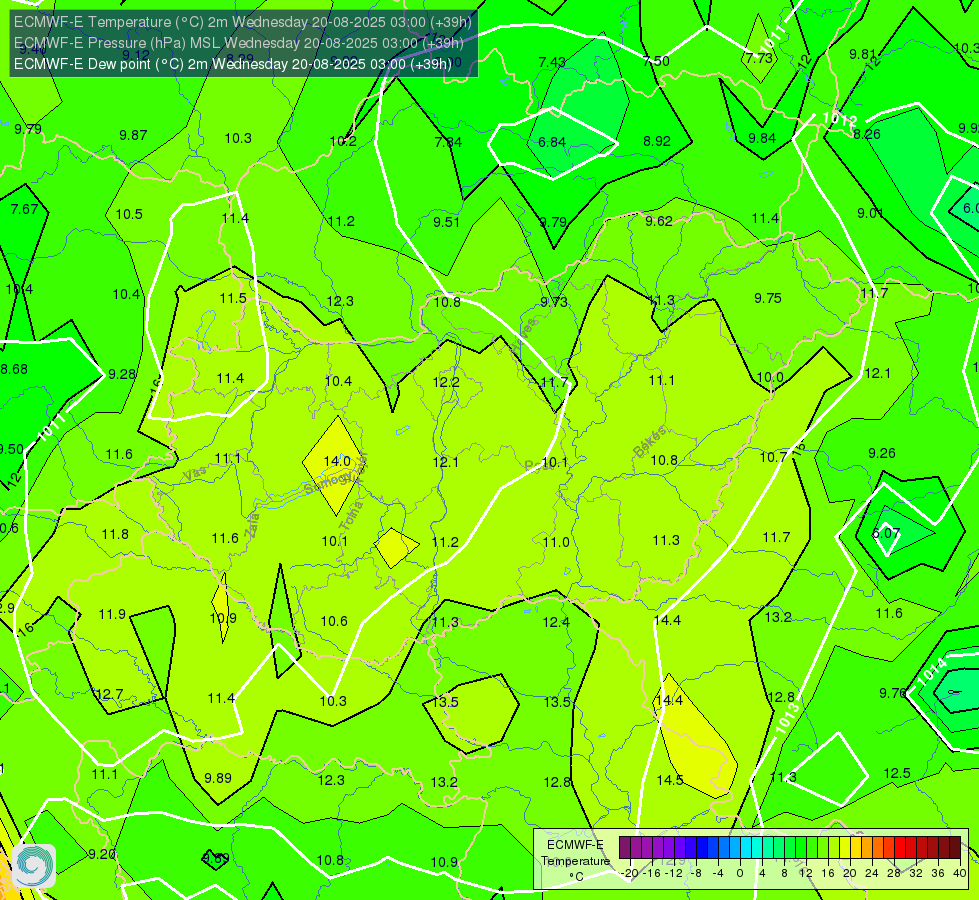979x900 pixels.
Task: Click the 11.5 value on the map
Action: [233, 299]
